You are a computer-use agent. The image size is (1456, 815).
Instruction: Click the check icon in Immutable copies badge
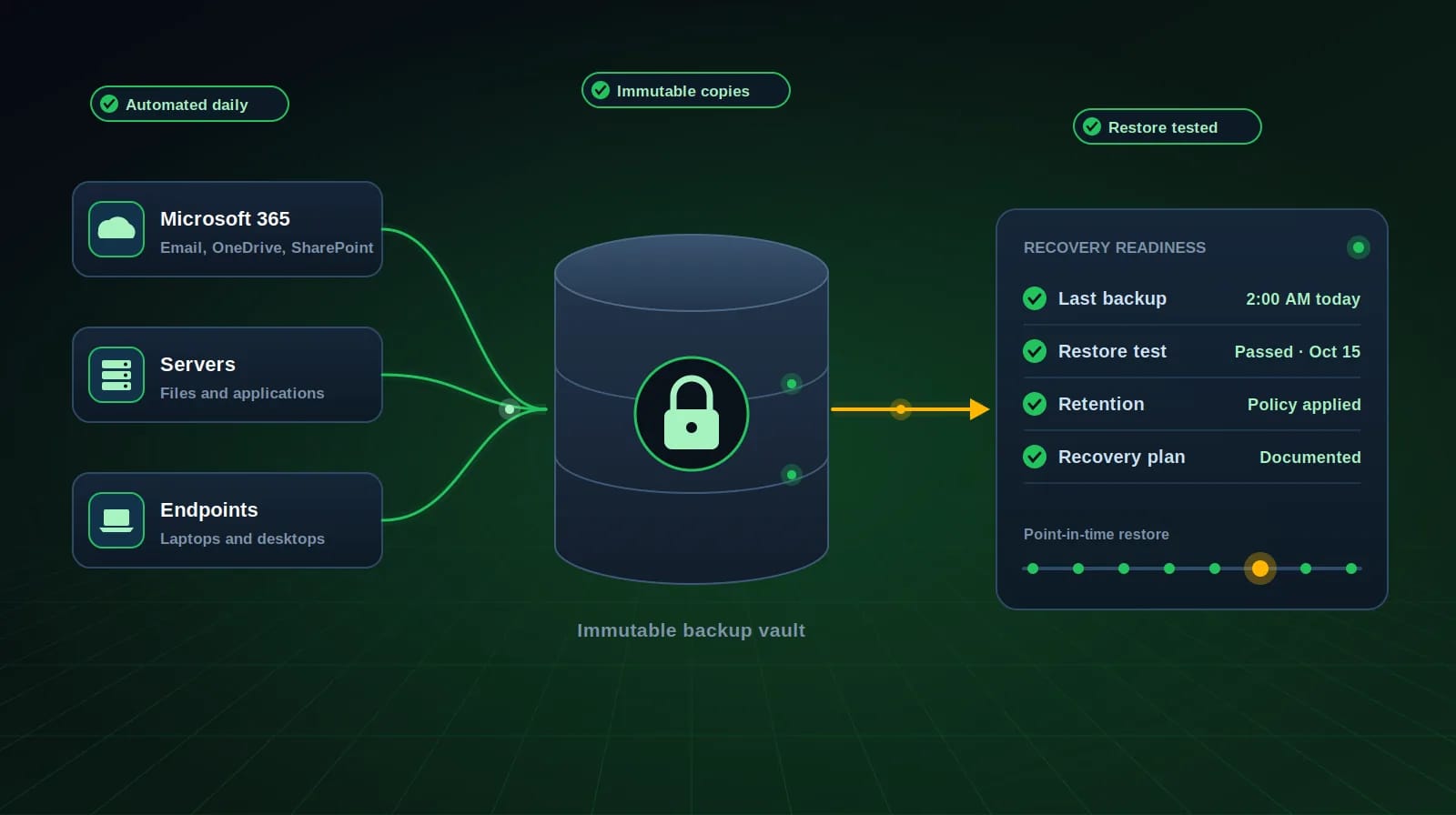pos(601,90)
